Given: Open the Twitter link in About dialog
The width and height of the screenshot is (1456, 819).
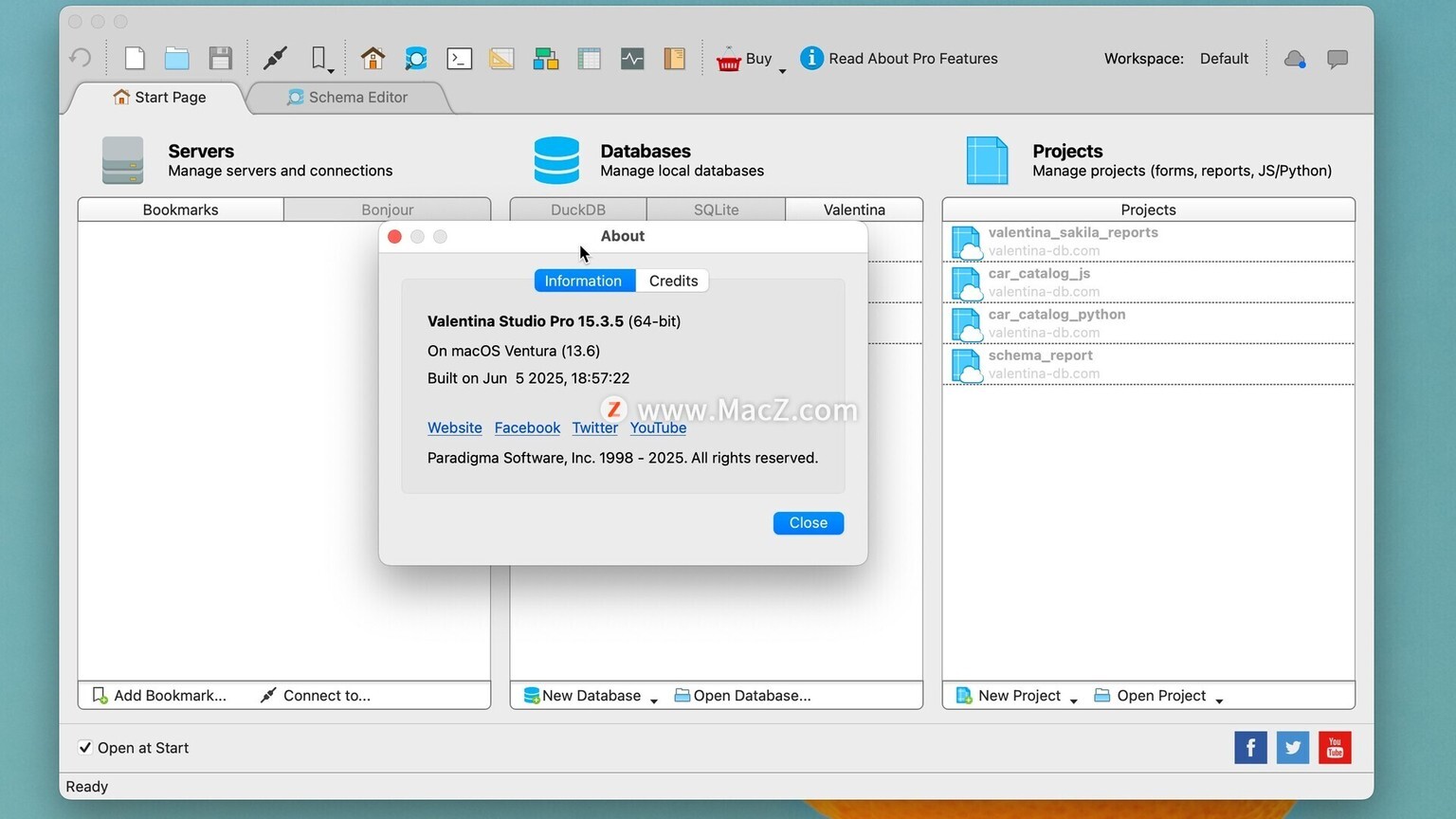Looking at the screenshot, I should point(595,428).
